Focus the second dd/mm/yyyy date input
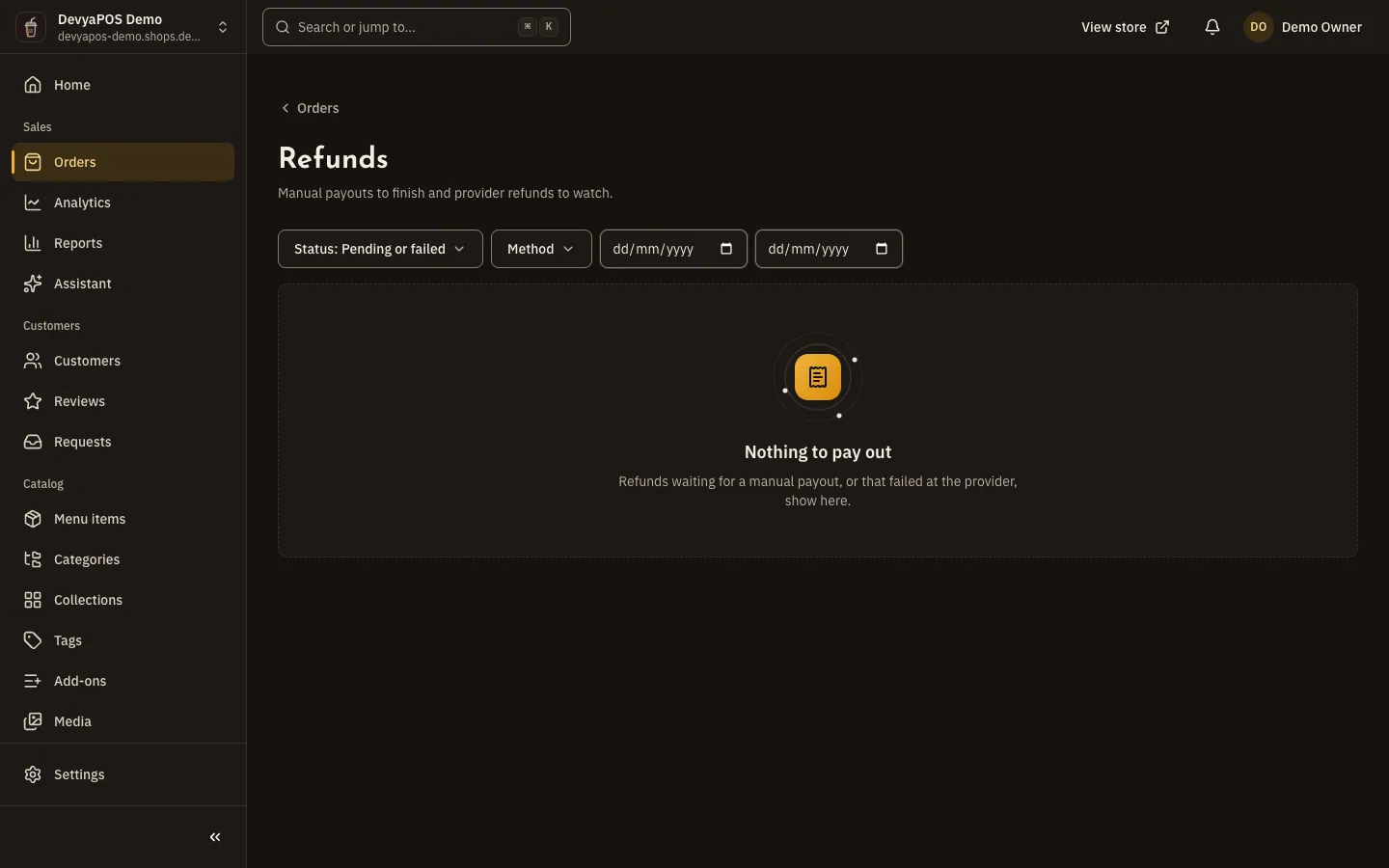 829,249
